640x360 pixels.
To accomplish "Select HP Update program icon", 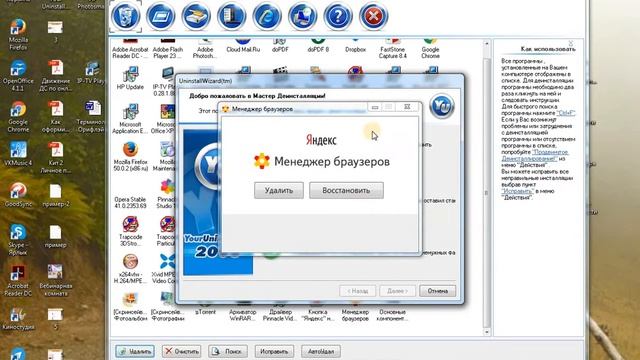I will coord(130,78).
